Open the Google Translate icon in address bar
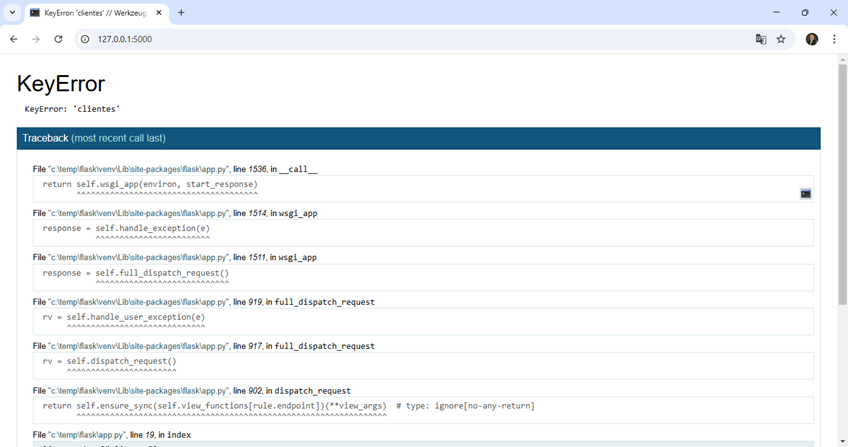848x447 pixels. [x=760, y=39]
